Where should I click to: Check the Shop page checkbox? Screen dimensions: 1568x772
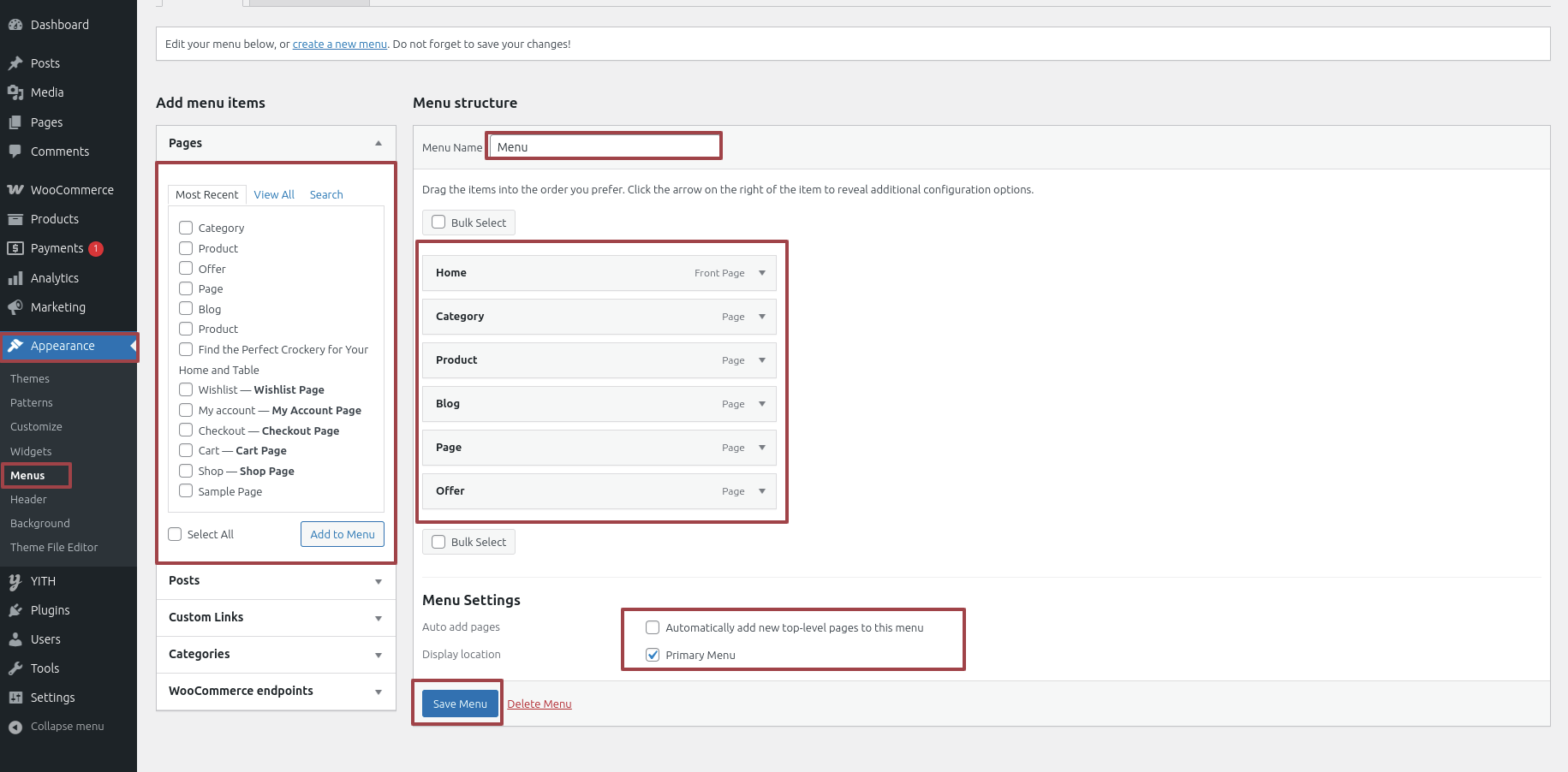point(186,471)
